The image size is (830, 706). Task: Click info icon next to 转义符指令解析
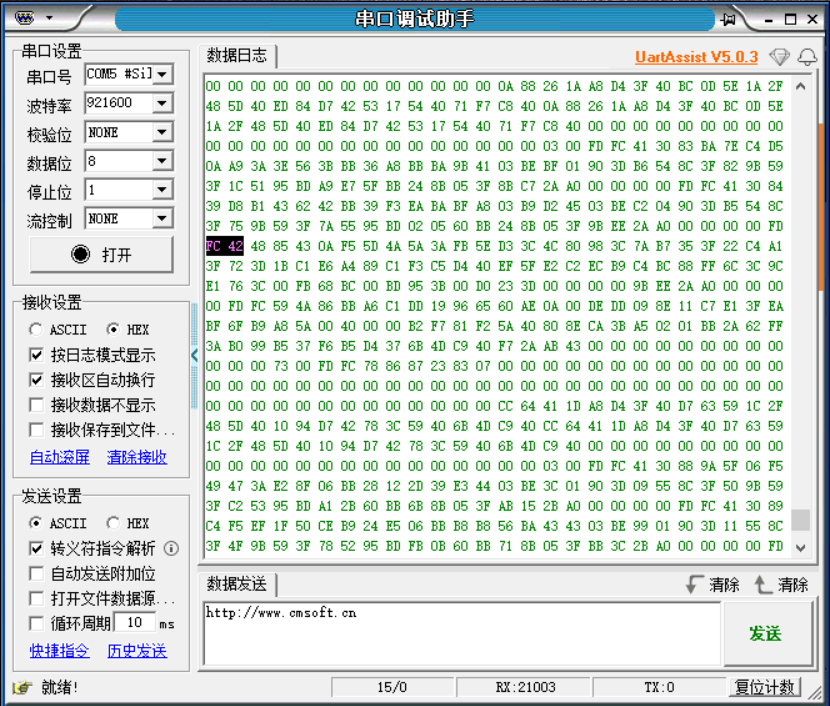point(171,548)
